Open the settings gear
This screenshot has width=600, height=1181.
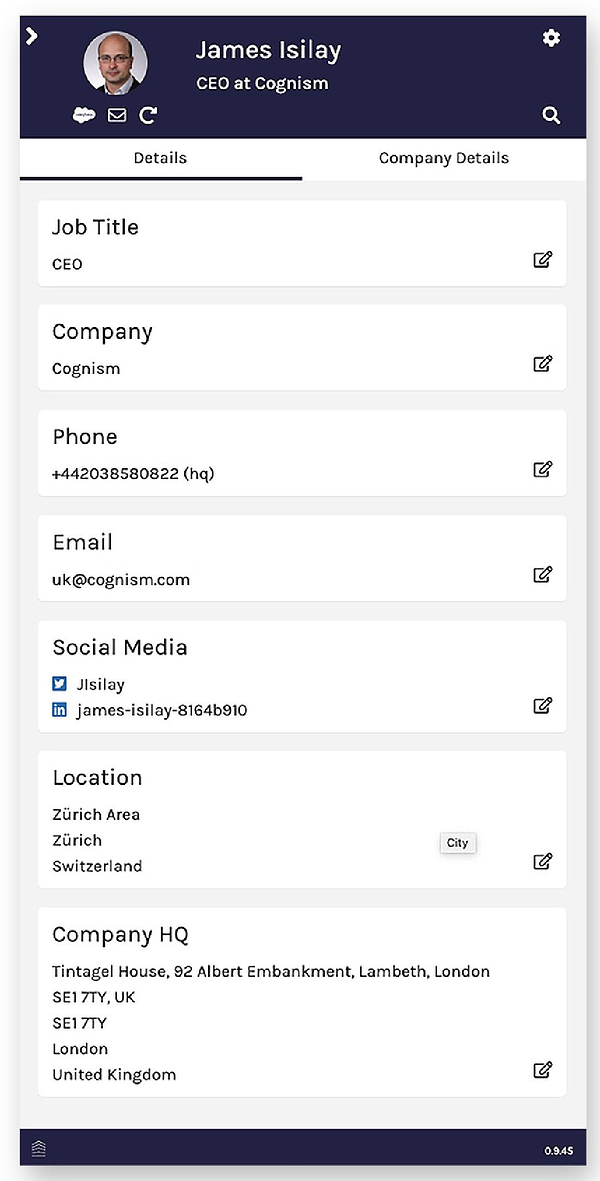tap(551, 38)
